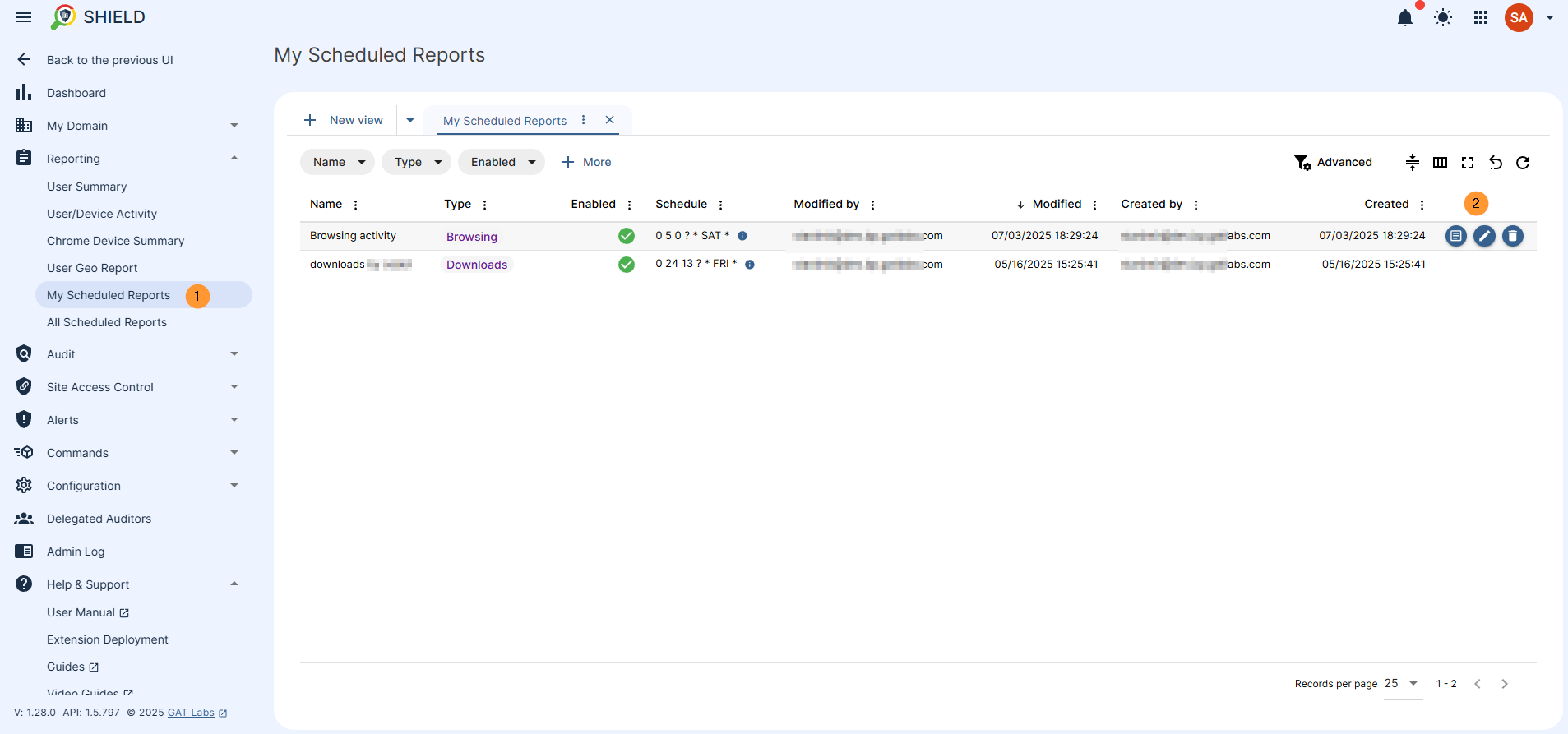This screenshot has height=734, width=1568.
Task: Expand the Audit section
Action: 234,354
